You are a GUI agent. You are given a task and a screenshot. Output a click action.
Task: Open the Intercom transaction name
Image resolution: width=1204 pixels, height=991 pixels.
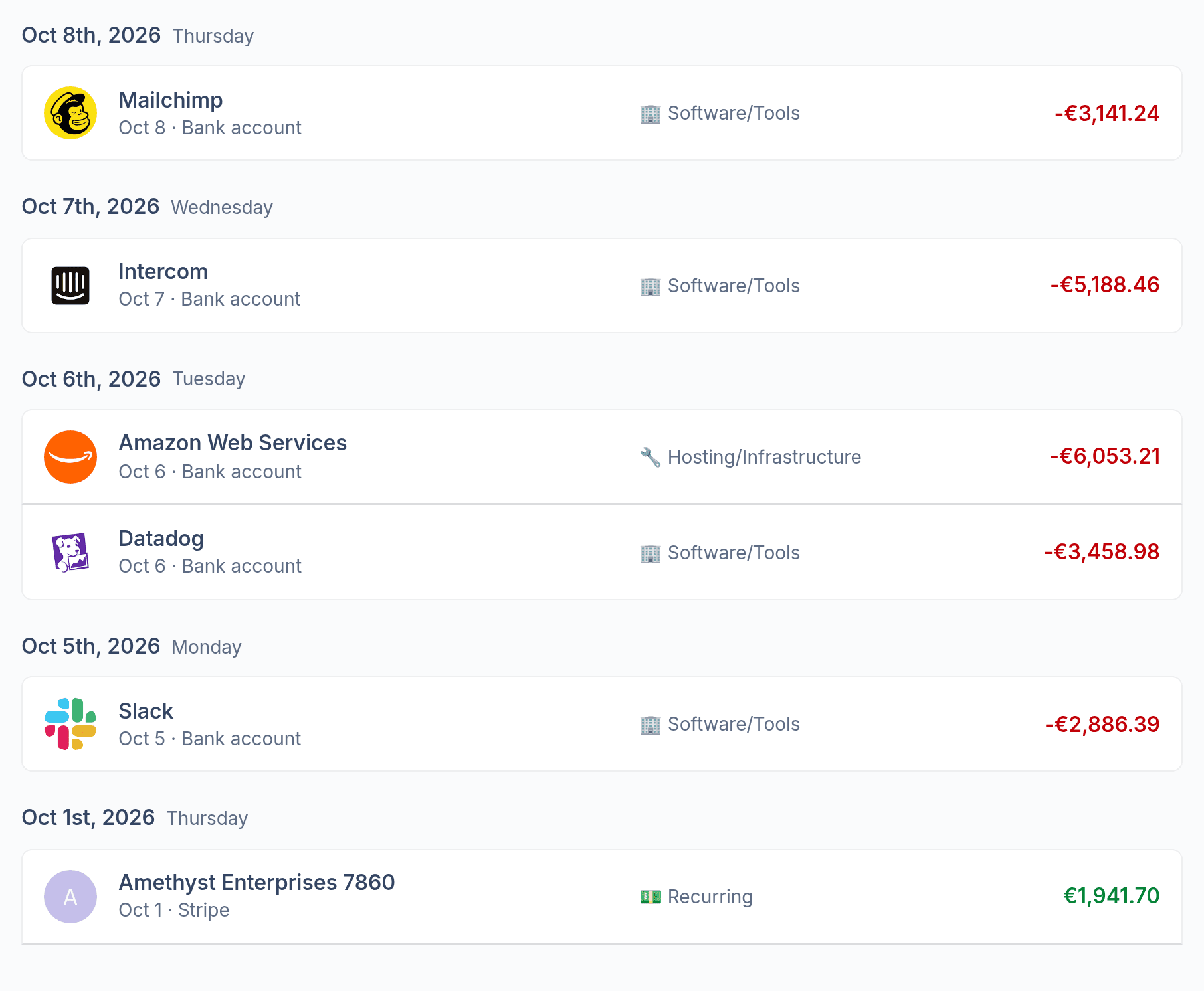[x=163, y=272]
